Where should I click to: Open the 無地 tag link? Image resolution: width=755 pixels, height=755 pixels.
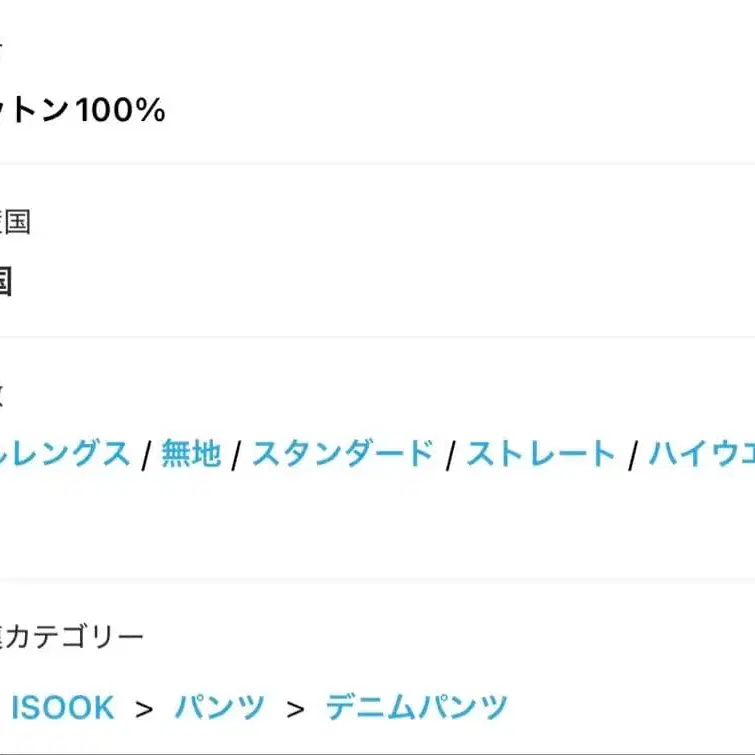coord(190,455)
